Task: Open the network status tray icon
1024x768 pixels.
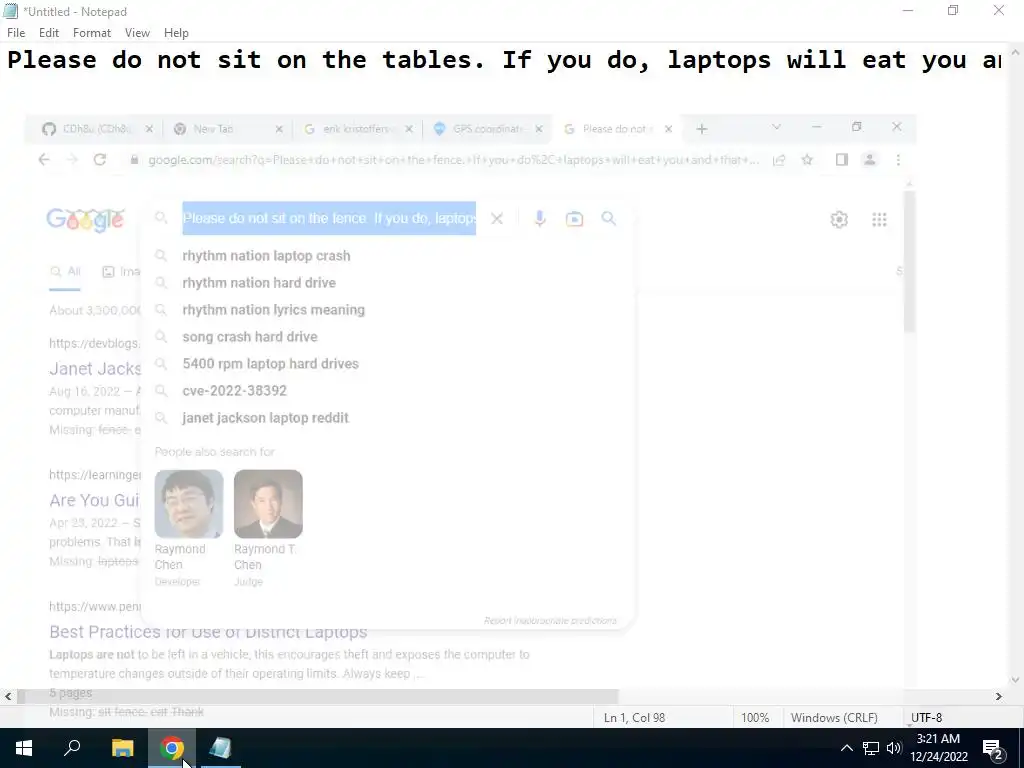Action: tap(871, 748)
